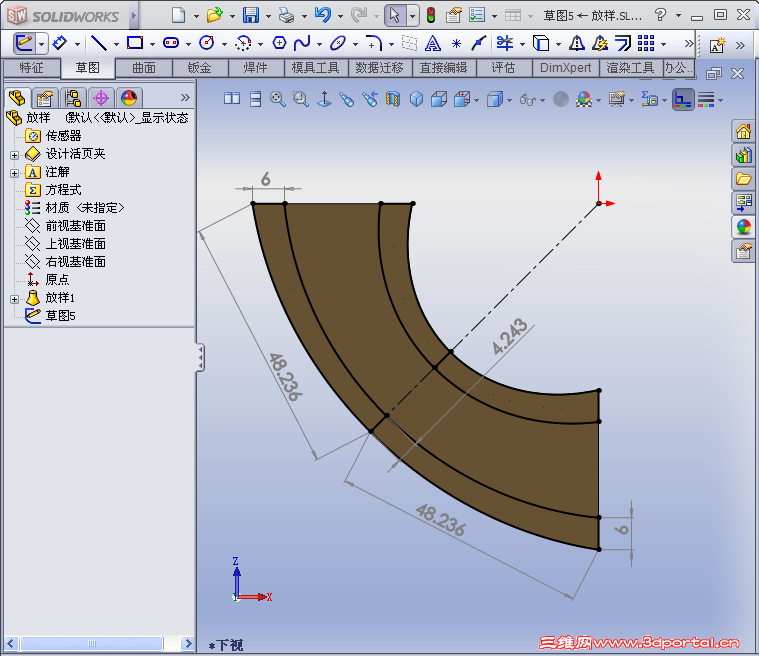Switch to the 焊件 tab
Viewport: 759px width, 656px height.
pos(256,68)
